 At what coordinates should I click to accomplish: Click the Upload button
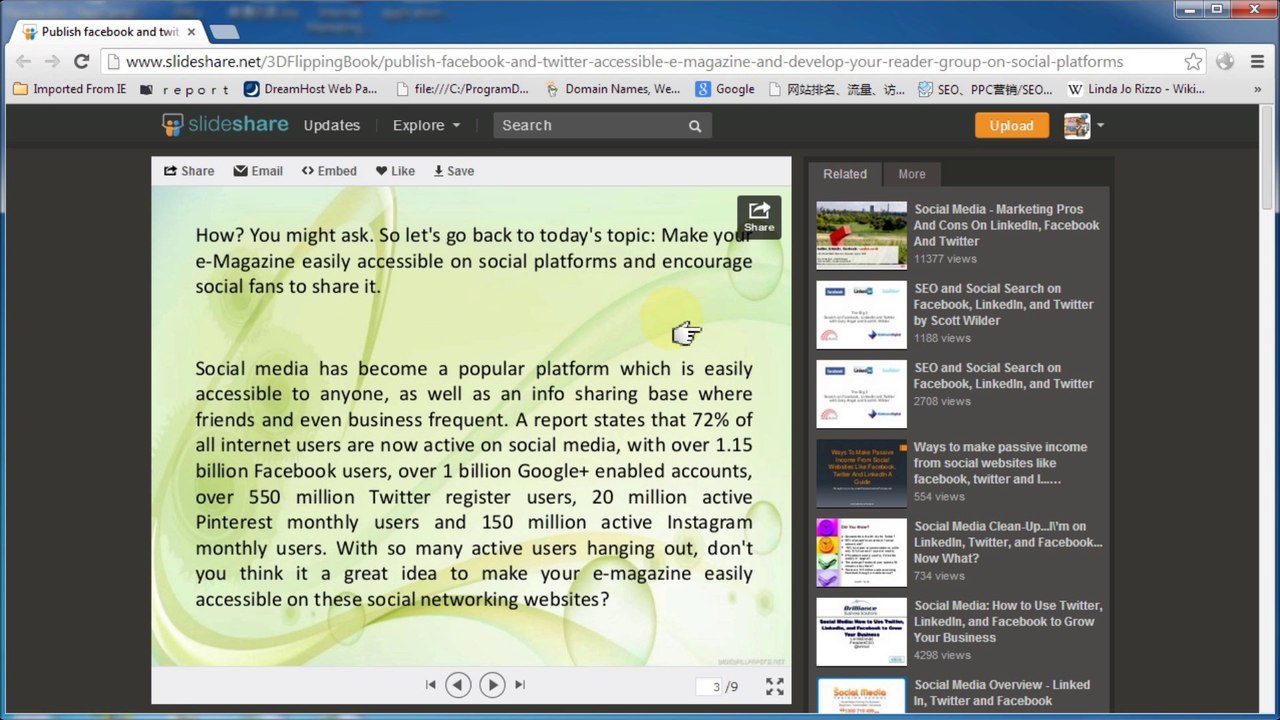(x=1012, y=126)
